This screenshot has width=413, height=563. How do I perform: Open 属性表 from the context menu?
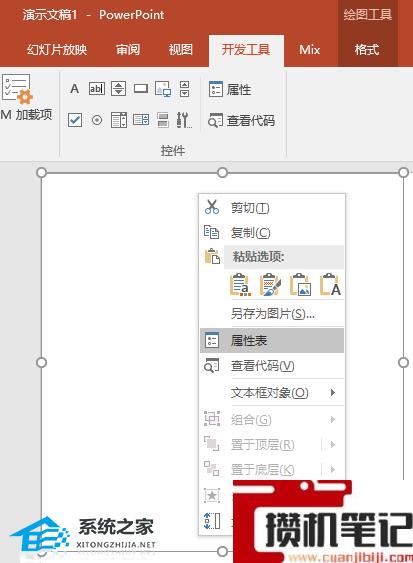(x=272, y=340)
